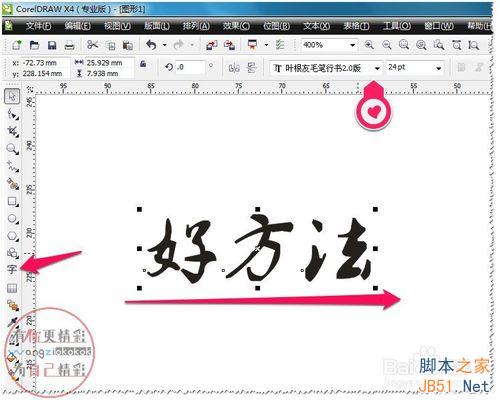Screen dimensions: 500x400
Task: Open a file with folder icon
Action: pos(34,45)
